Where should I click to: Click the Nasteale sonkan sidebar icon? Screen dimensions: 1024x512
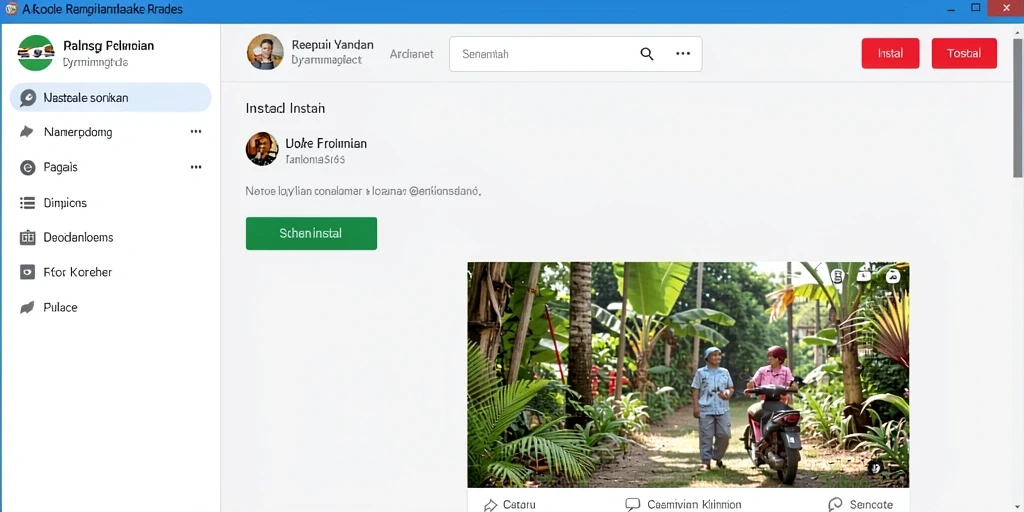pos(28,98)
